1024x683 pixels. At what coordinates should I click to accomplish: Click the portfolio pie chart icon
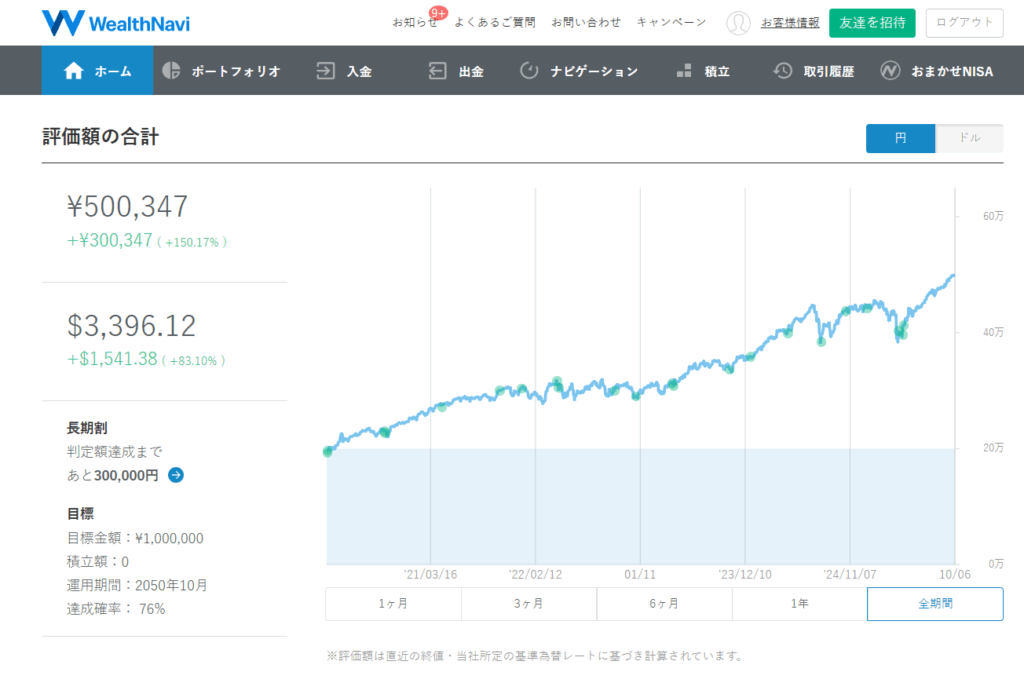point(171,71)
